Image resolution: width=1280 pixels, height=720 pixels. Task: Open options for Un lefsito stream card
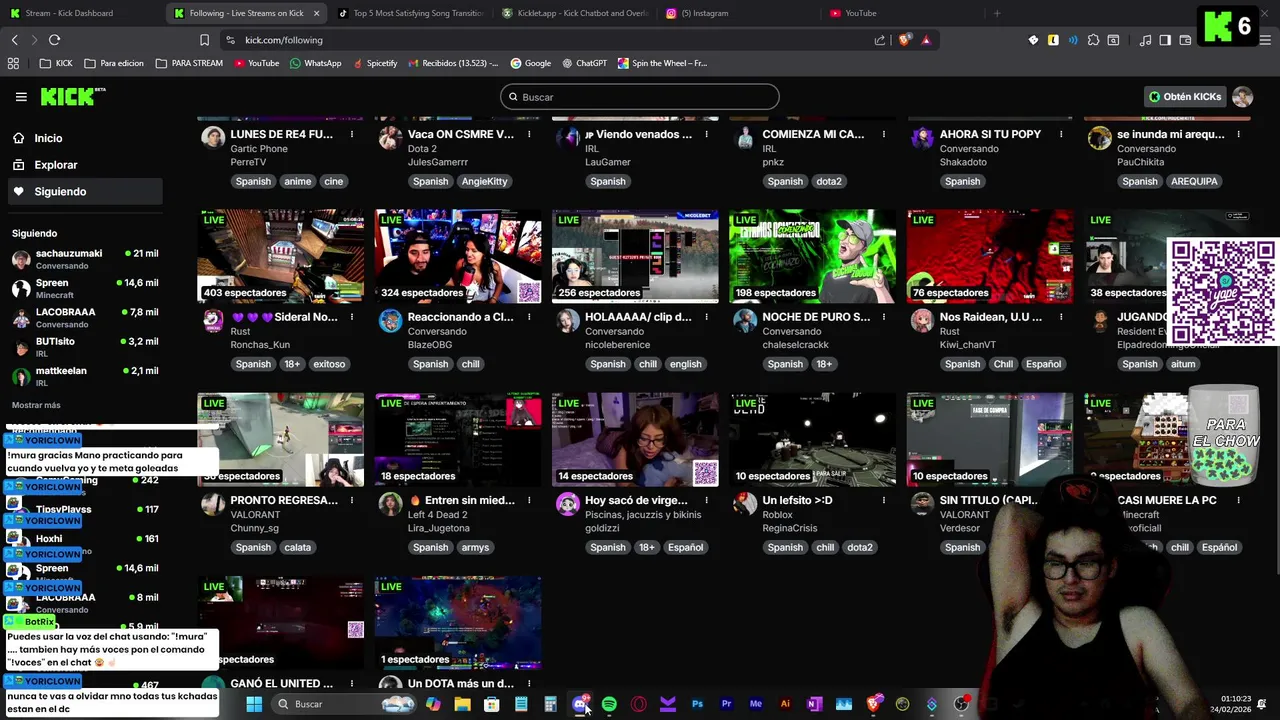tap(884, 500)
